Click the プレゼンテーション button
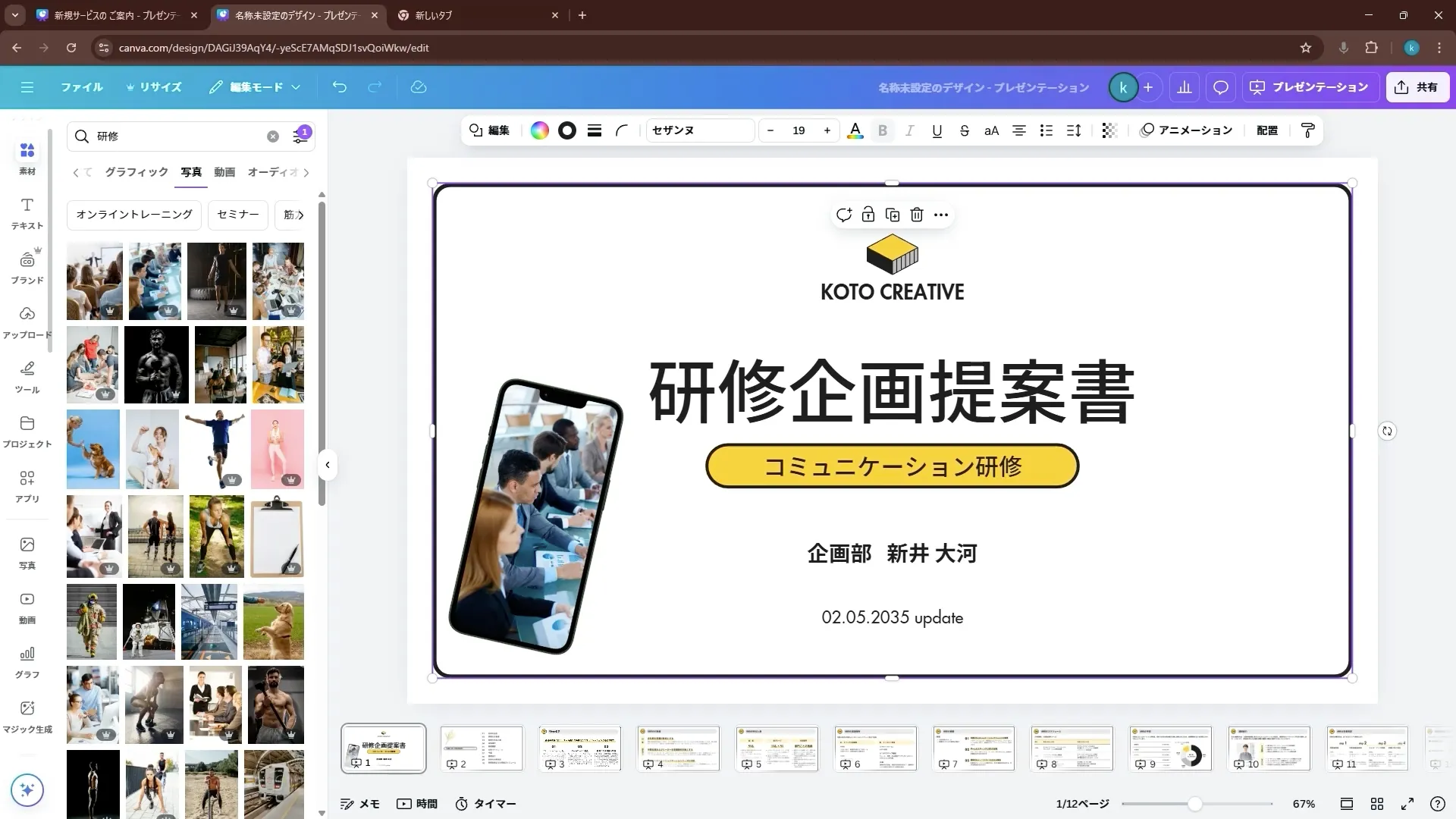This screenshot has height=819, width=1456. [1310, 87]
